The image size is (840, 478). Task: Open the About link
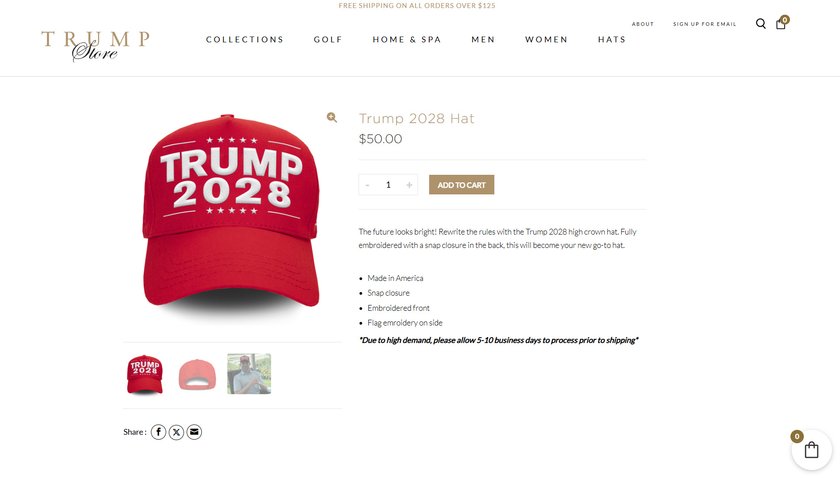pyautogui.click(x=643, y=24)
